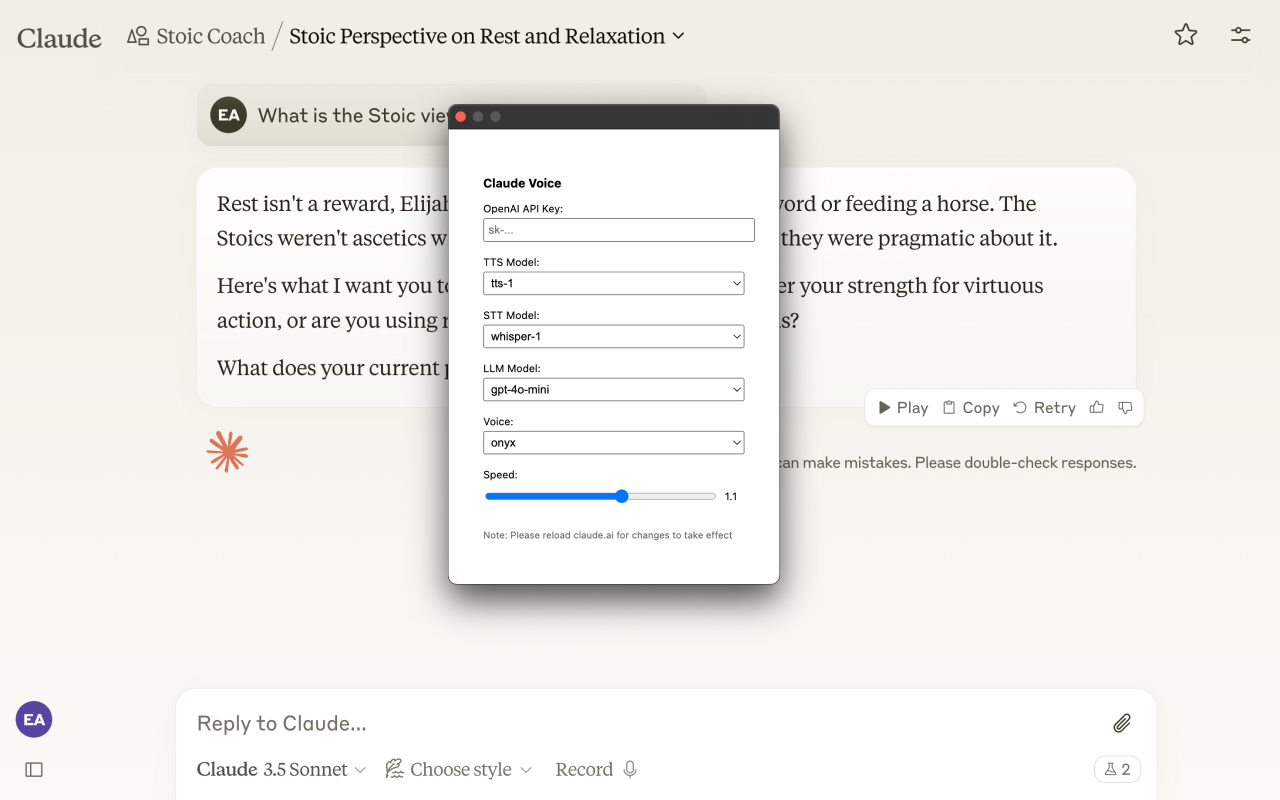Open the TTS Model dropdown
1280x800 pixels.
[613, 284]
